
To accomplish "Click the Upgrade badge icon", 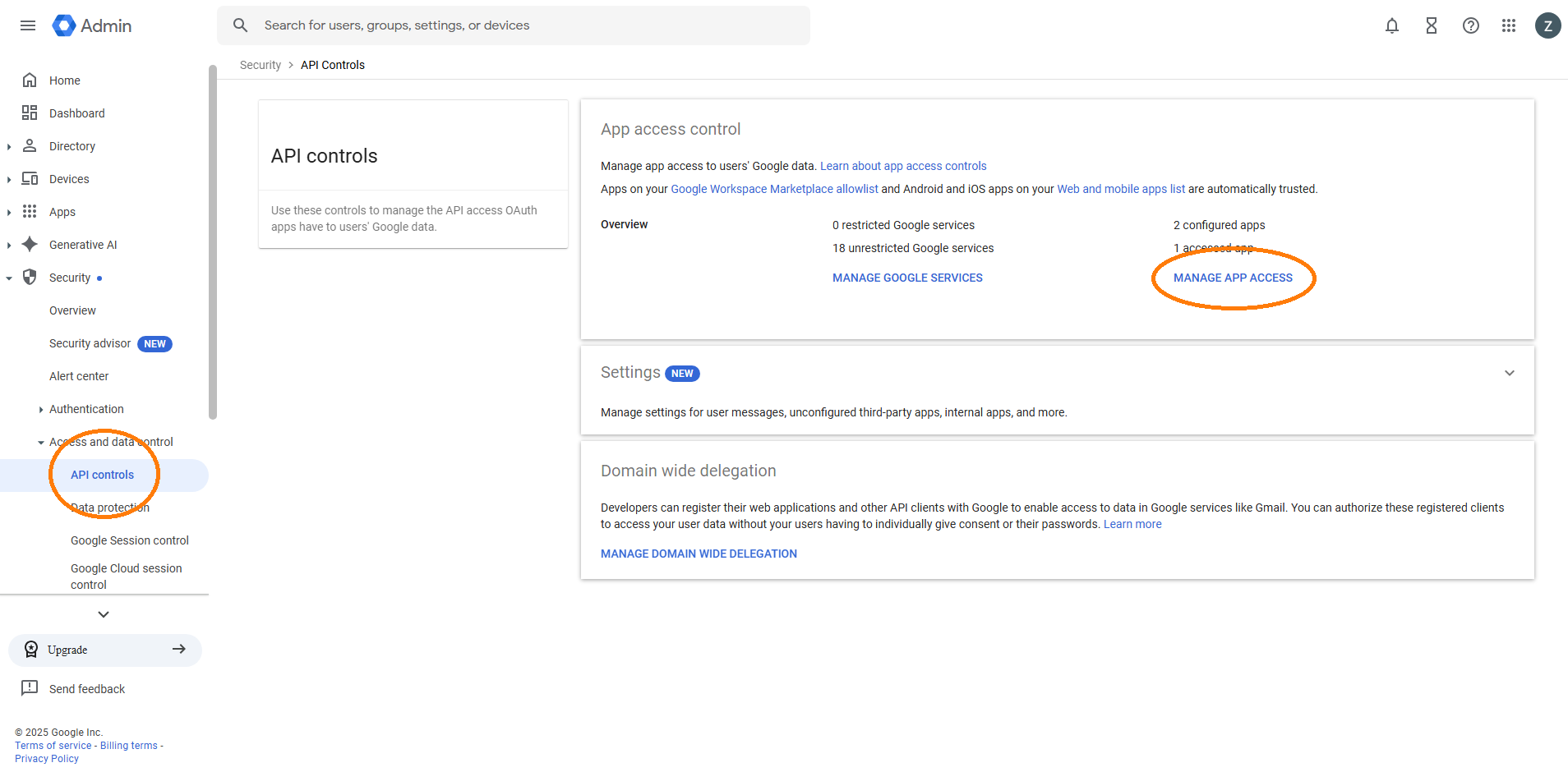I will (x=31, y=650).
